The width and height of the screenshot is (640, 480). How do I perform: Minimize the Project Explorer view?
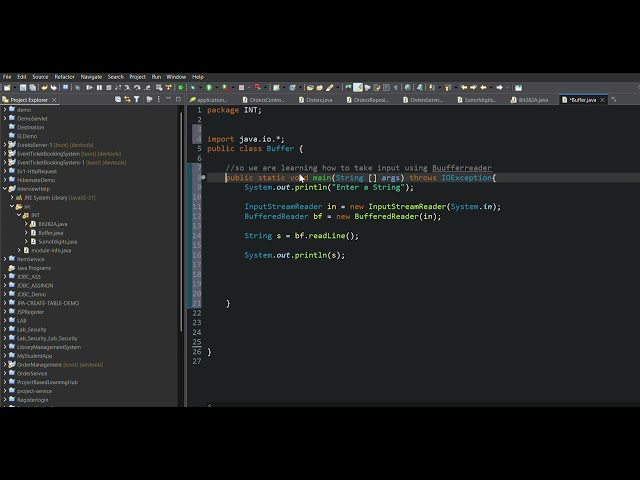click(168, 99)
